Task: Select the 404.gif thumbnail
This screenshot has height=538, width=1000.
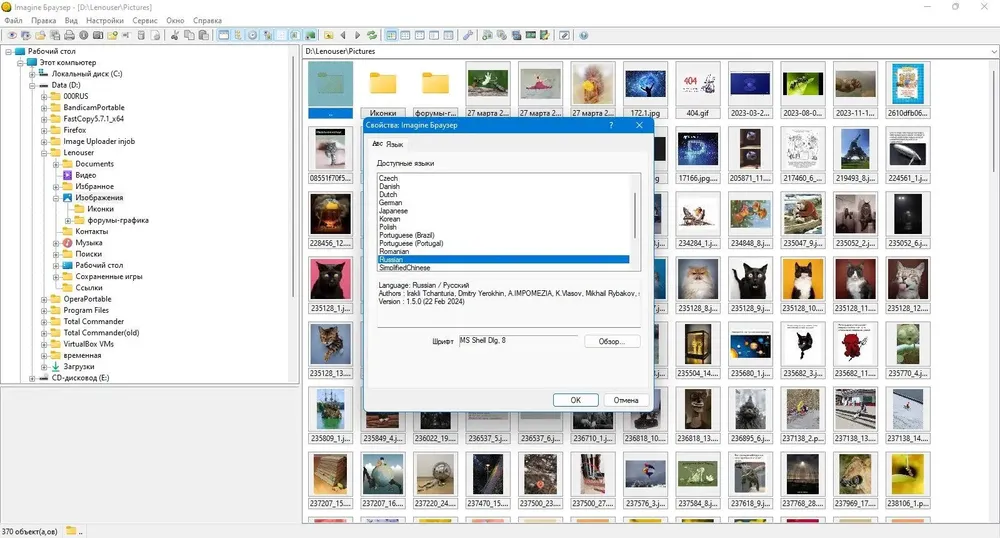Action: point(697,90)
